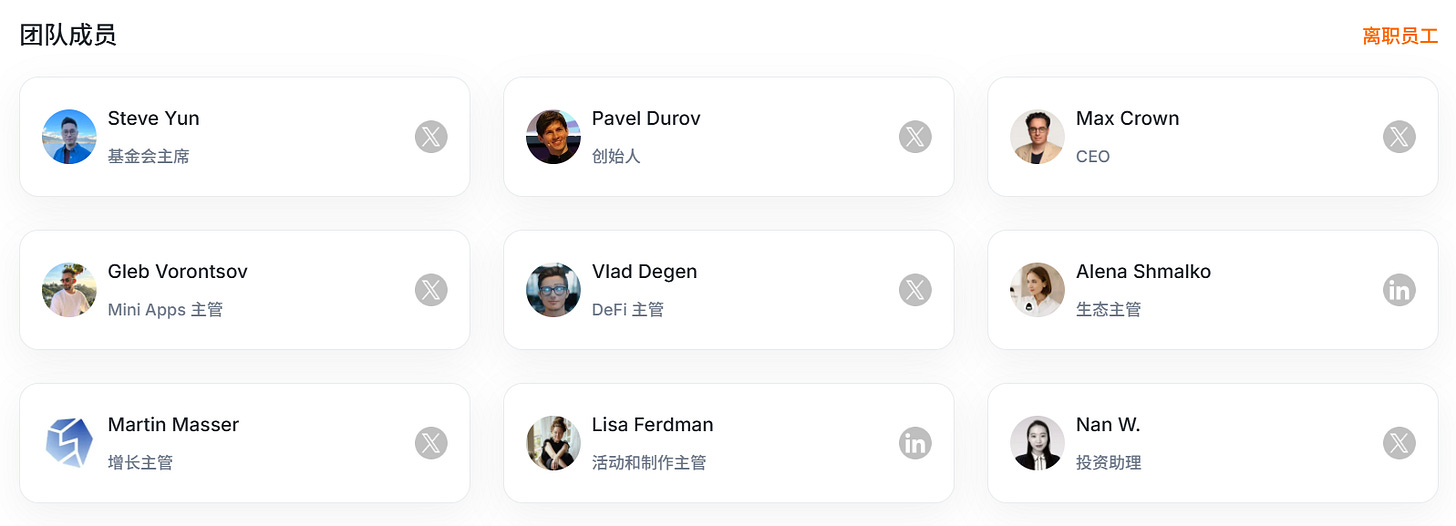The image size is (1456, 526).
Task: Open Lisa Ferdman's LinkedIn icon
Action: click(915, 443)
